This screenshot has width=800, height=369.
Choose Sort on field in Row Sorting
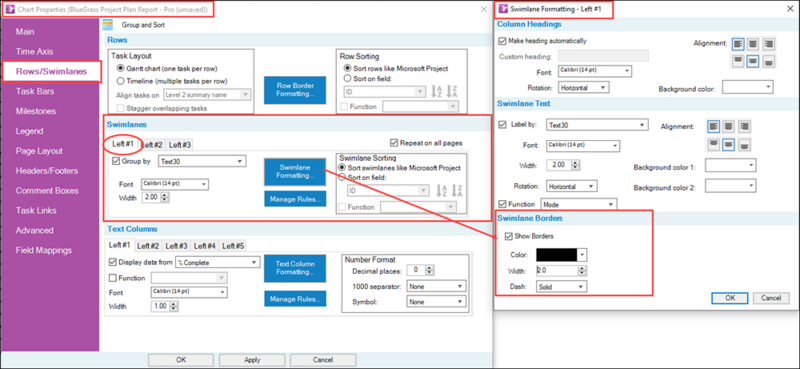click(x=347, y=79)
